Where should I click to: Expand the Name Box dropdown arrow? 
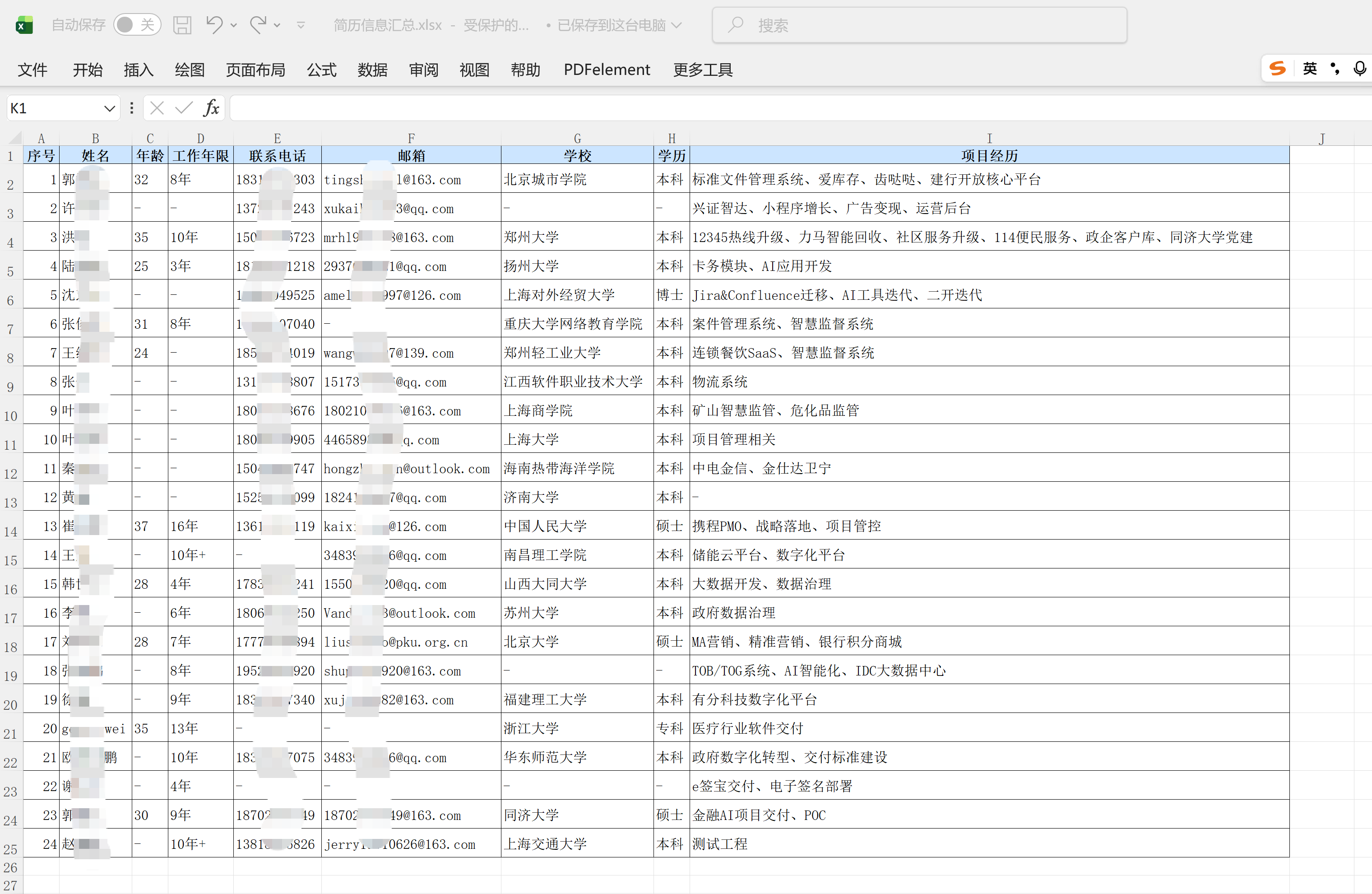(109, 108)
